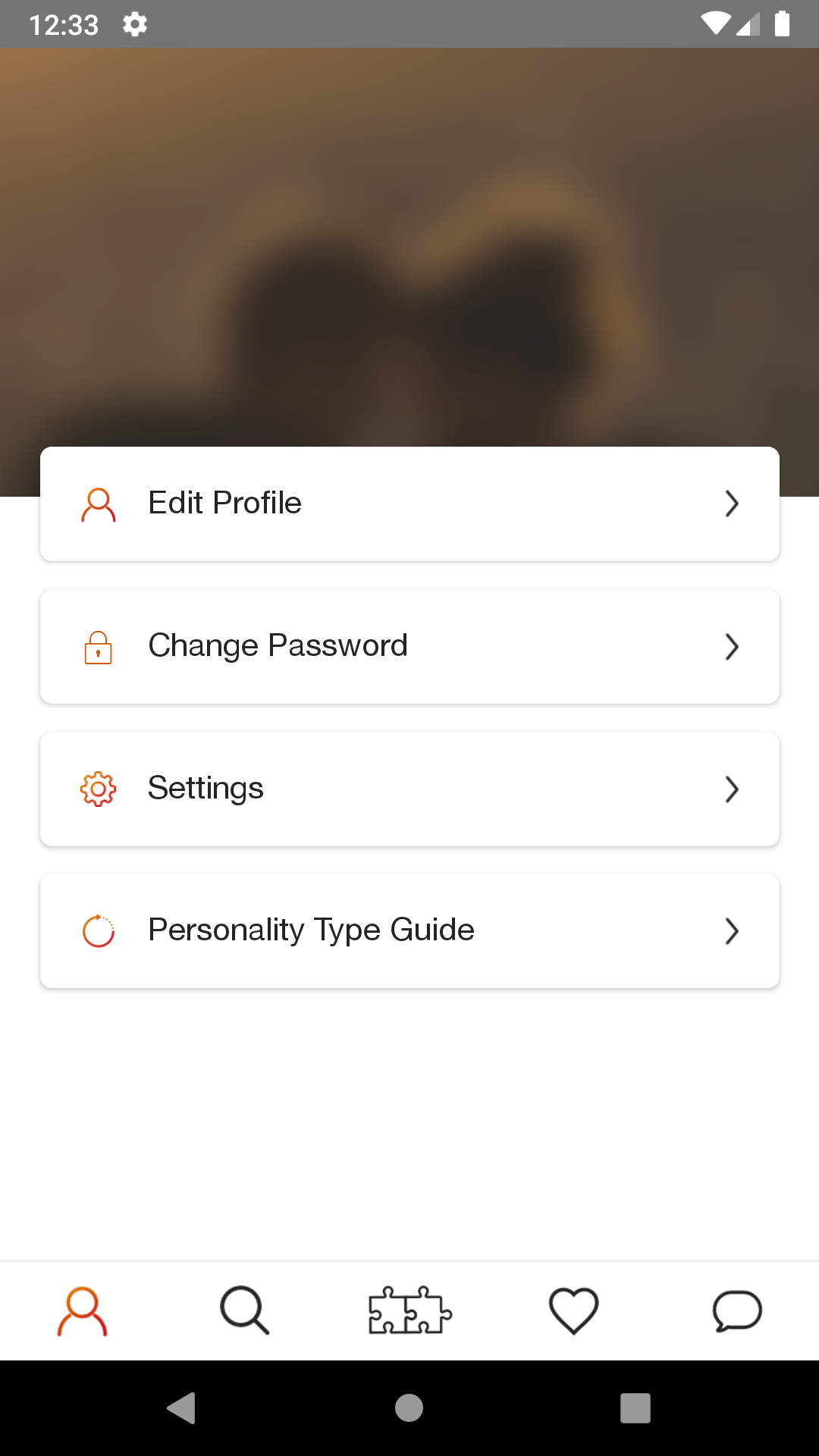The width and height of the screenshot is (819, 1456).
Task: Expand Change Password using its chevron arrow
Action: point(731,647)
